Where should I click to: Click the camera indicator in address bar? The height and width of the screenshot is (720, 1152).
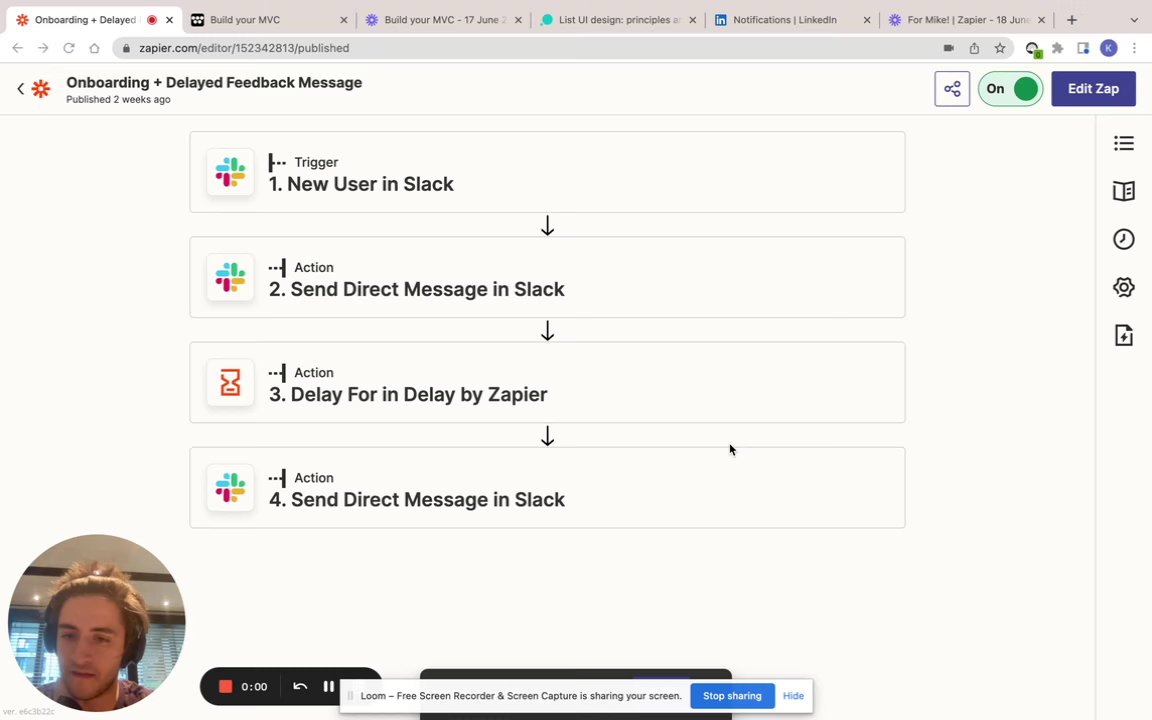(x=948, y=48)
